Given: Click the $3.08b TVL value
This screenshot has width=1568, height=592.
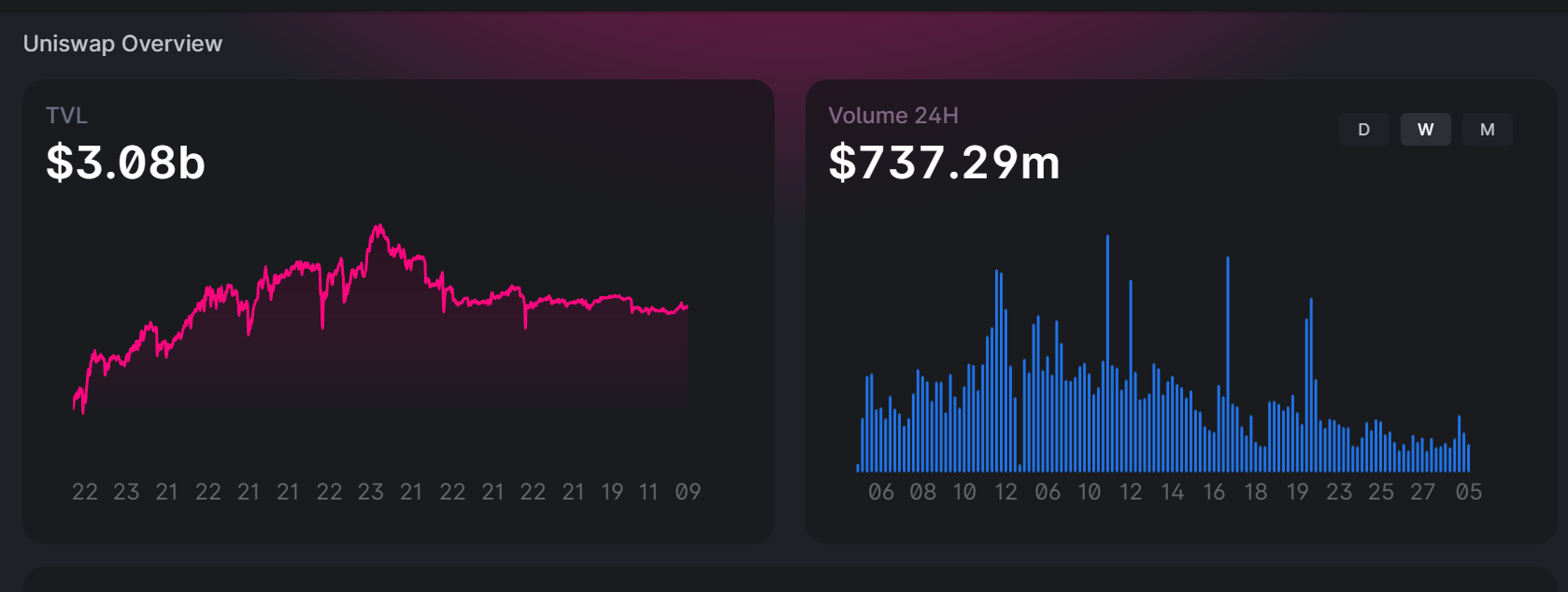Looking at the screenshot, I should click(125, 162).
